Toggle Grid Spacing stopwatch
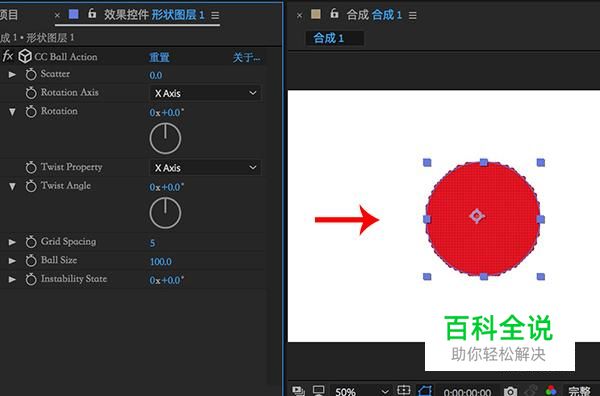Viewport: 600px width, 396px height. point(31,242)
